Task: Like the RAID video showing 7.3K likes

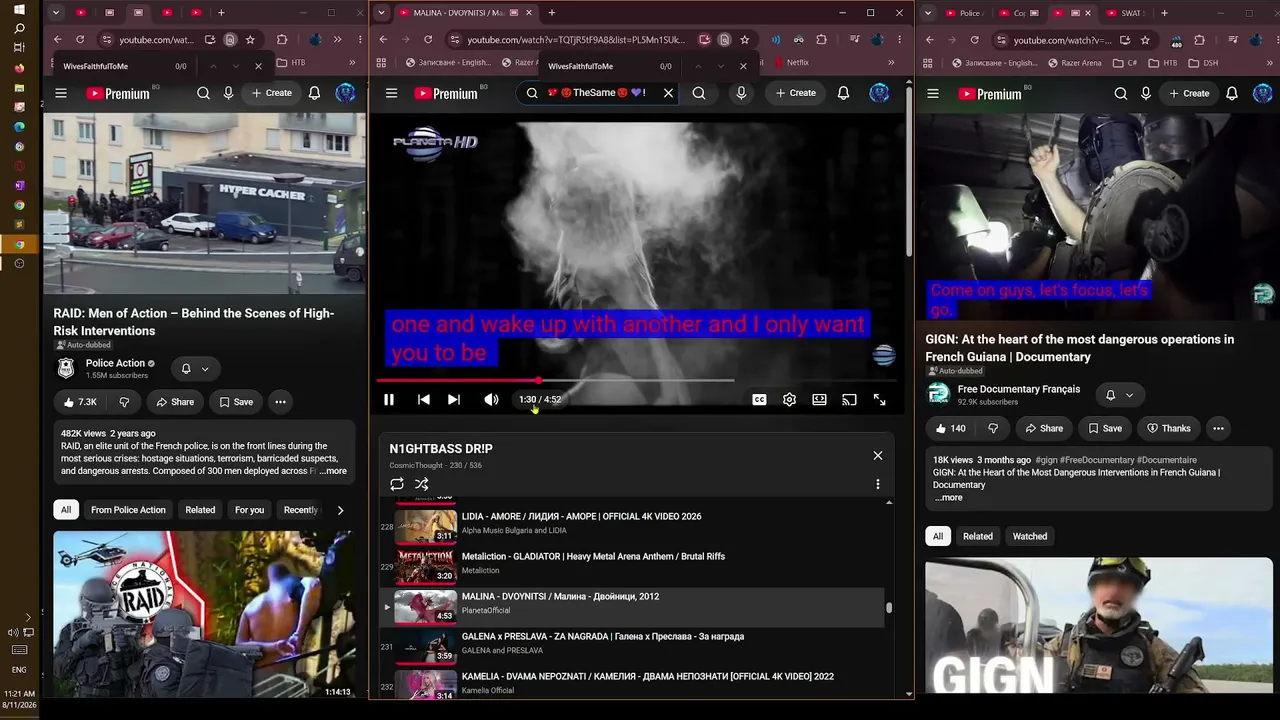Action: coord(80,402)
